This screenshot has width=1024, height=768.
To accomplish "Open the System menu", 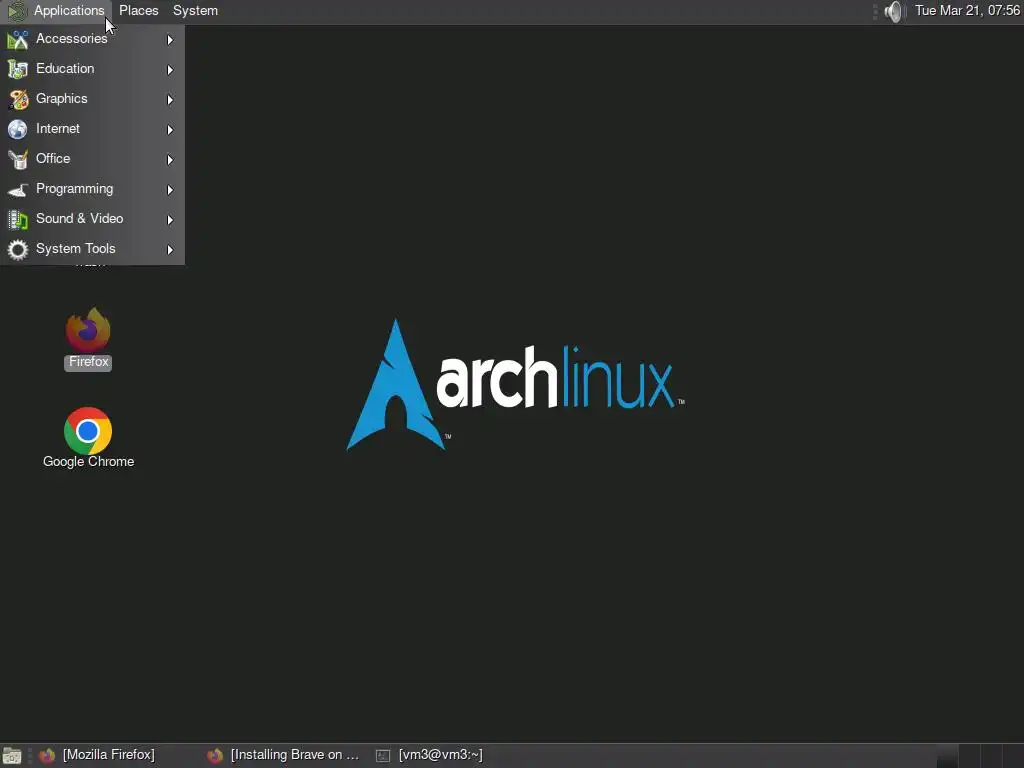I will click(195, 10).
